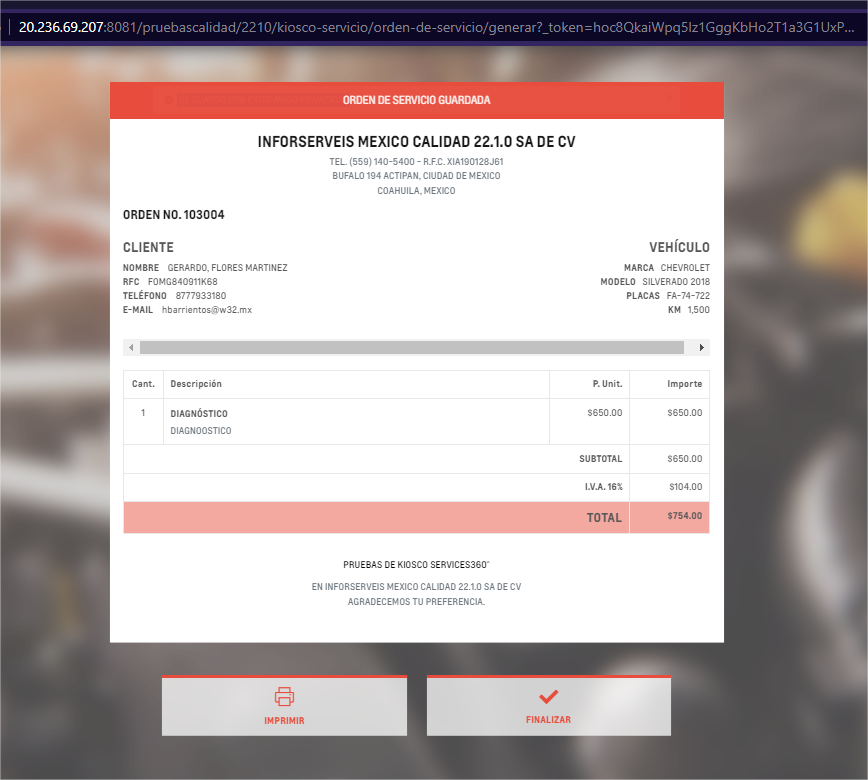Click the $754.00 total amount
The image size is (868, 780).
684,517
